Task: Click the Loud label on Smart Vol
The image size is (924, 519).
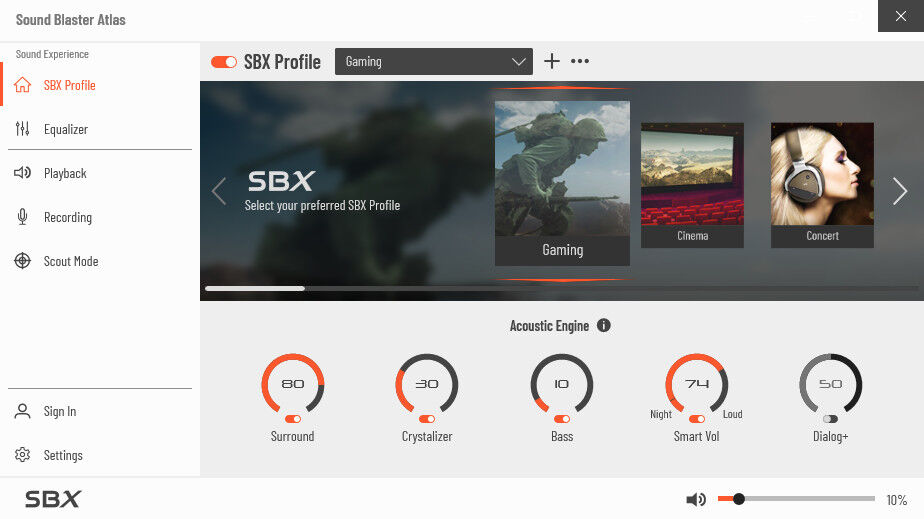Action: click(732, 414)
